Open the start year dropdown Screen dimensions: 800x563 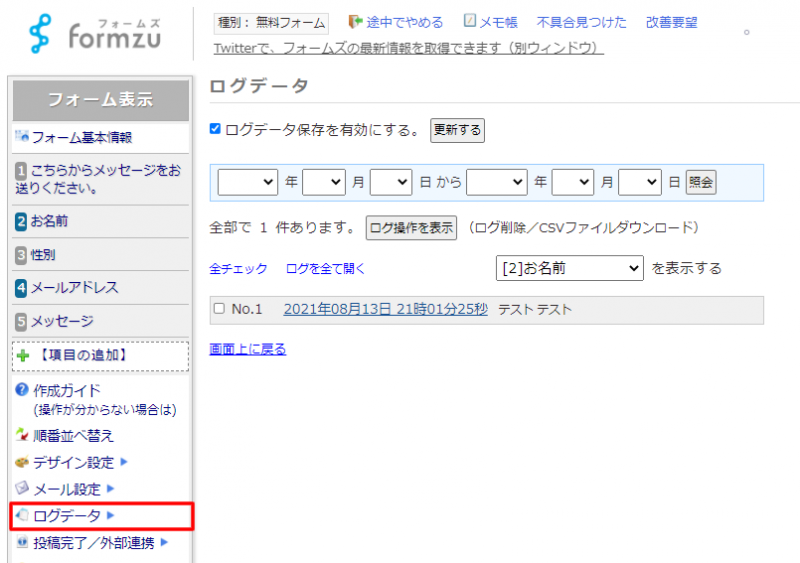[247, 182]
